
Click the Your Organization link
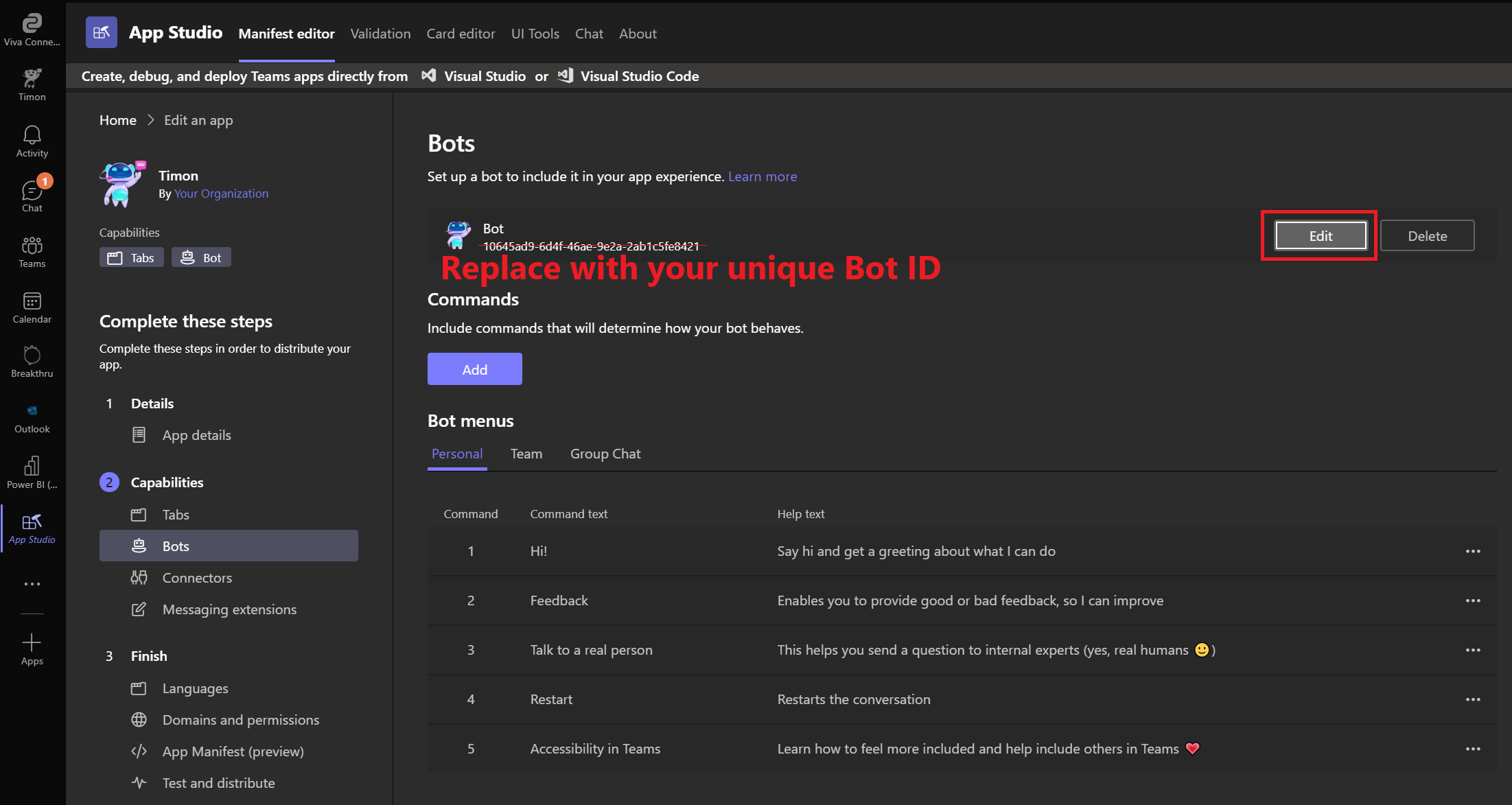[221, 194]
